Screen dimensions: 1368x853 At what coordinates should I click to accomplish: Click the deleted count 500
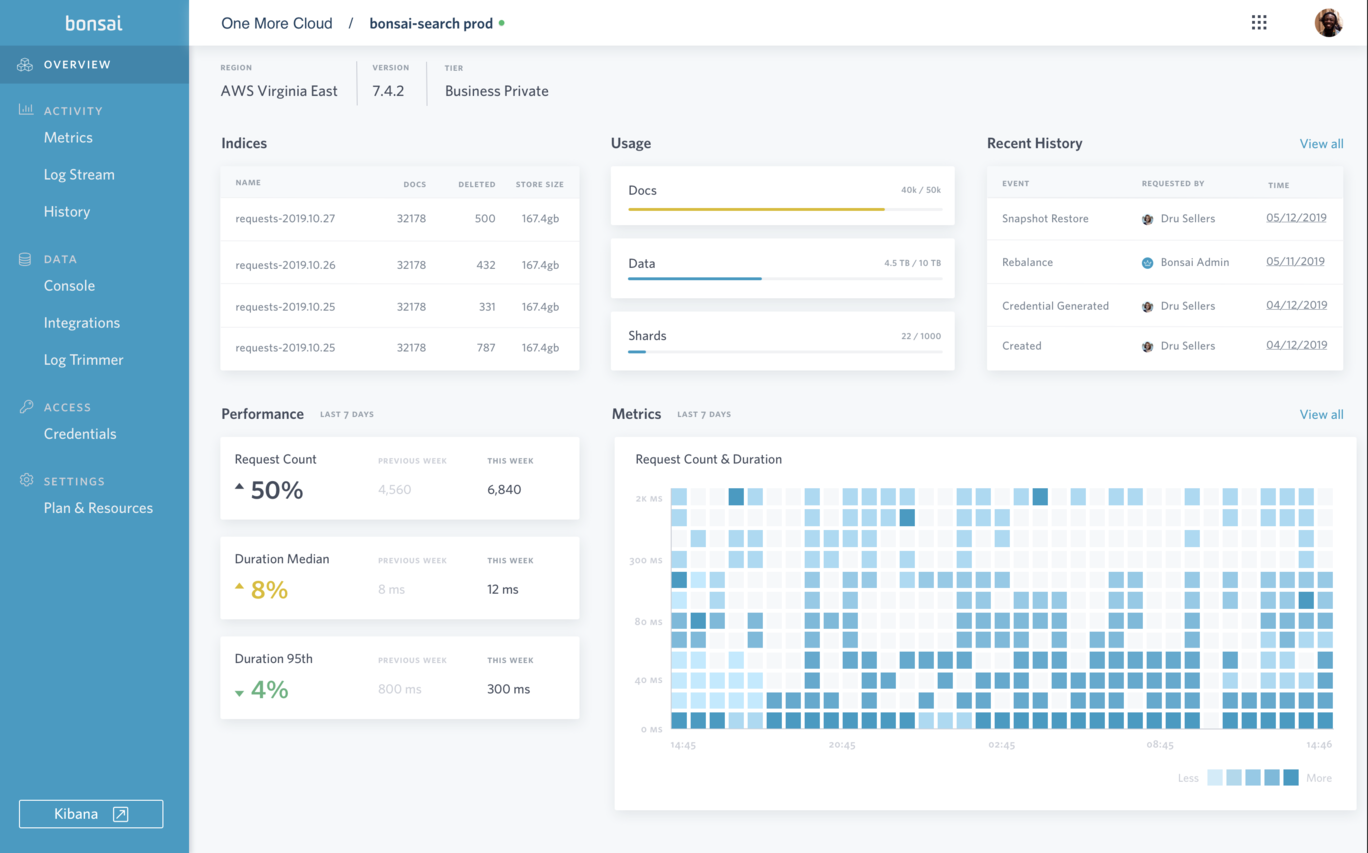pos(485,219)
